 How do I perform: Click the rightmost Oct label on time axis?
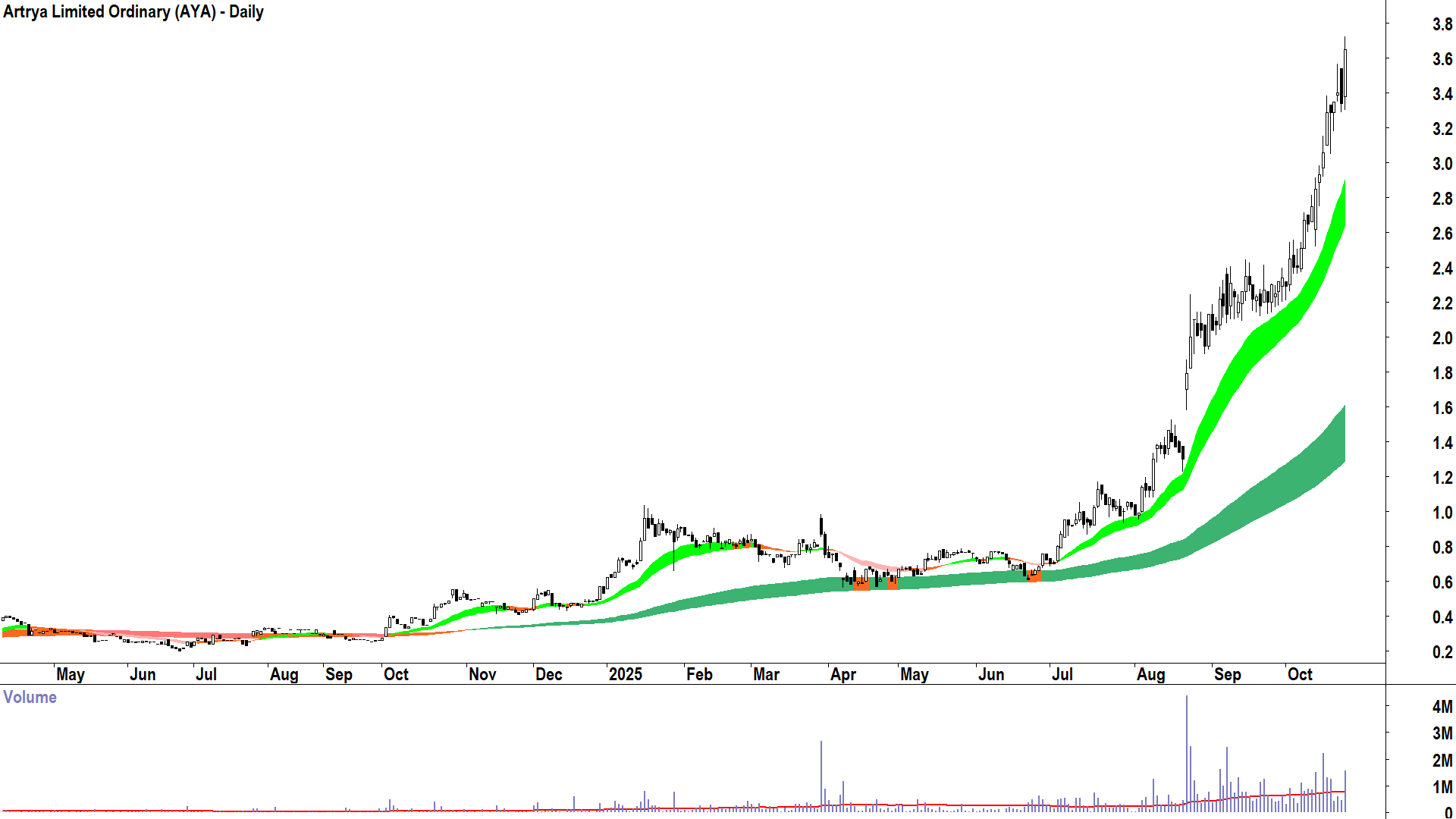pos(1300,674)
